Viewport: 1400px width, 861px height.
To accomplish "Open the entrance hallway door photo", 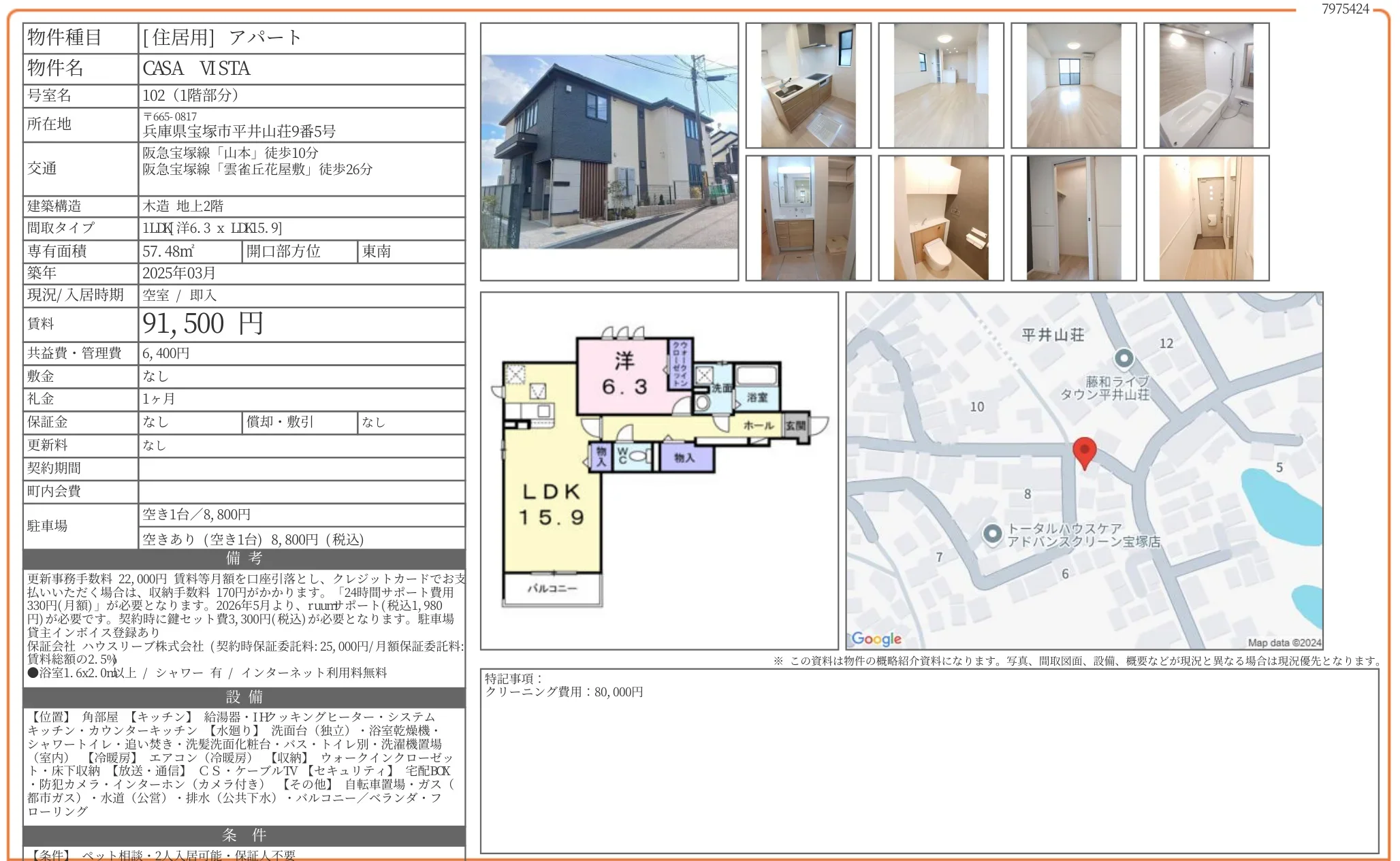I will coord(1206,218).
